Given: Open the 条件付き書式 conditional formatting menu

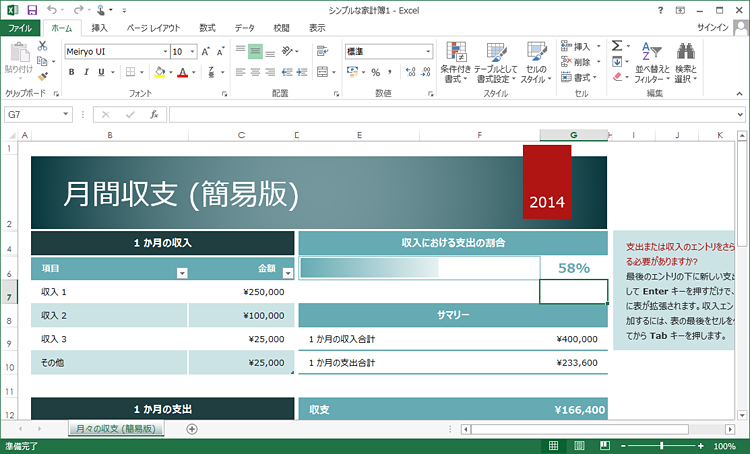Looking at the screenshot, I should [456, 62].
